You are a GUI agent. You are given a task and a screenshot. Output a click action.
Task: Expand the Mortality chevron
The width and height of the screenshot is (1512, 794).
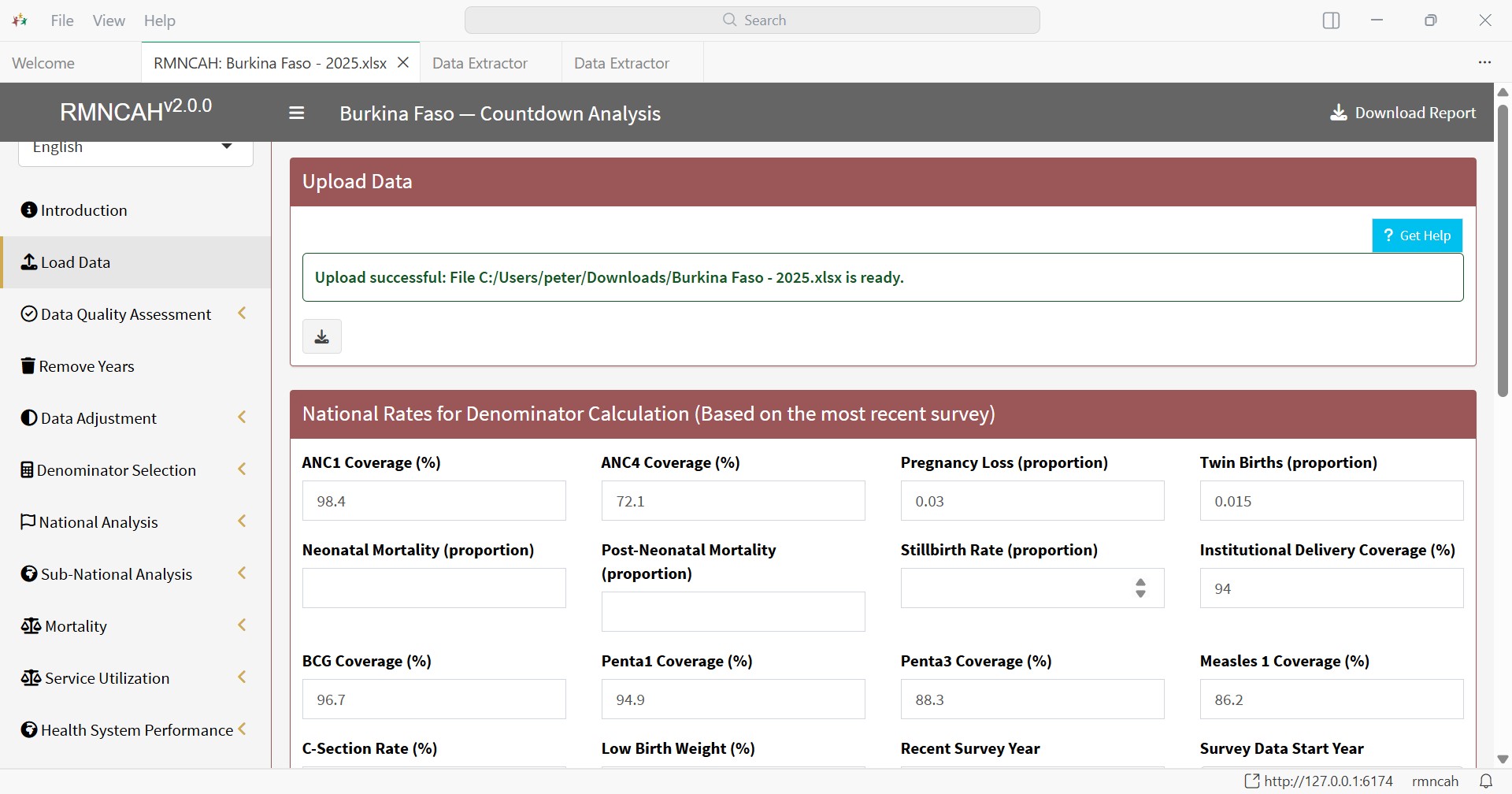(x=243, y=625)
